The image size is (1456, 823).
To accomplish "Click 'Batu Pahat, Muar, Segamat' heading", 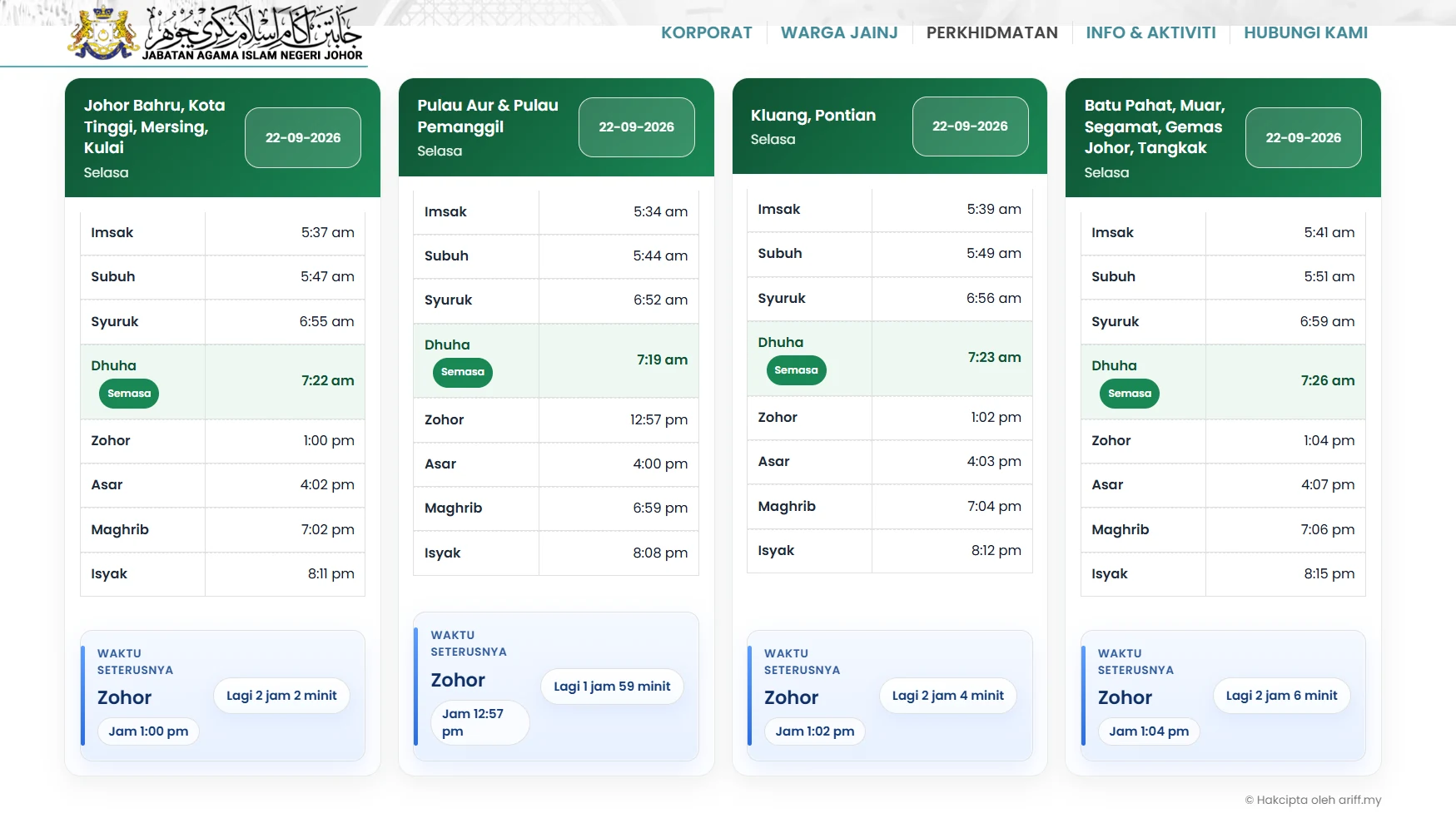I will click(x=1154, y=126).
